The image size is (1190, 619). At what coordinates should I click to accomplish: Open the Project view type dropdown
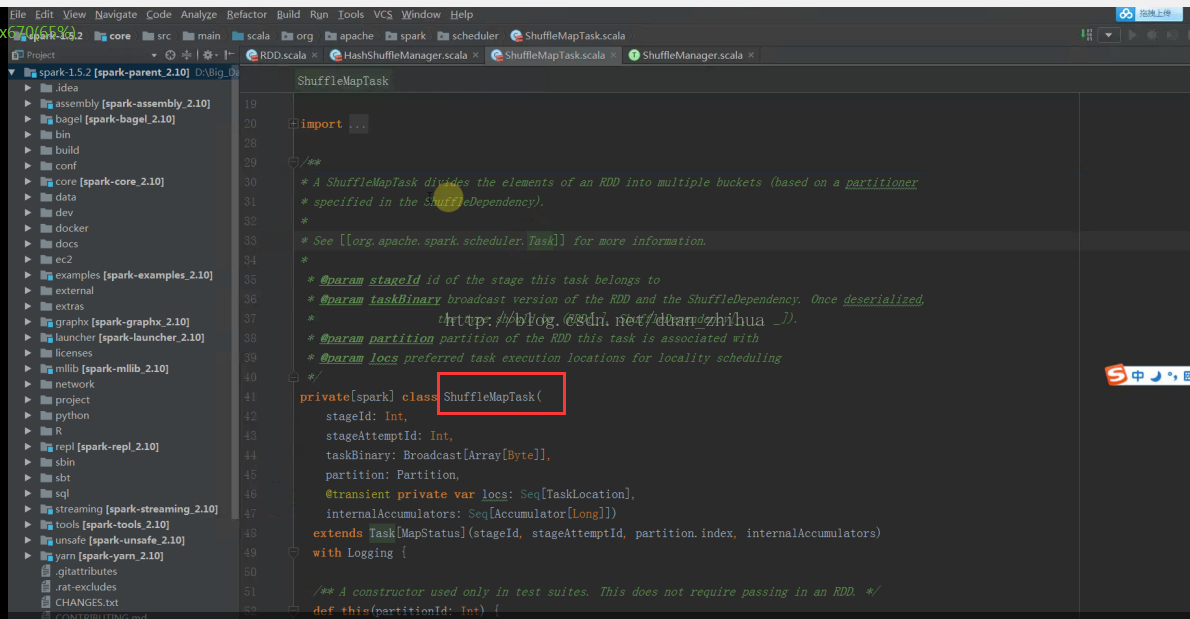(153, 55)
